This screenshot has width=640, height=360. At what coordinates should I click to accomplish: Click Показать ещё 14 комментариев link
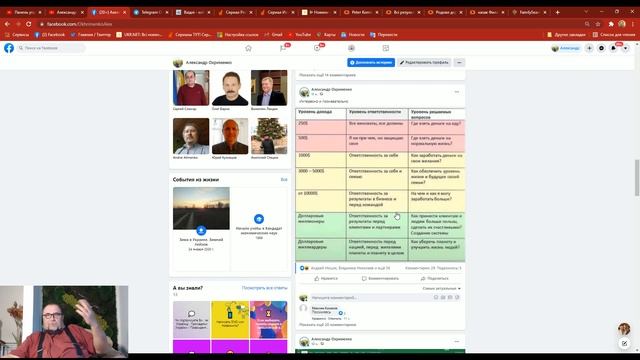(x=327, y=75)
